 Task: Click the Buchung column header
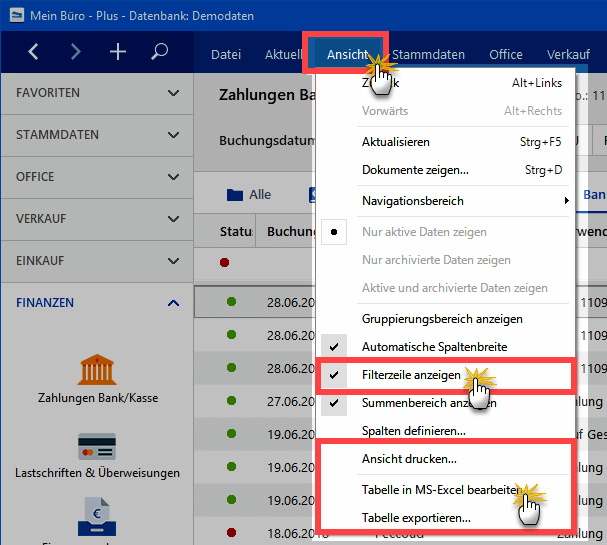pos(290,231)
